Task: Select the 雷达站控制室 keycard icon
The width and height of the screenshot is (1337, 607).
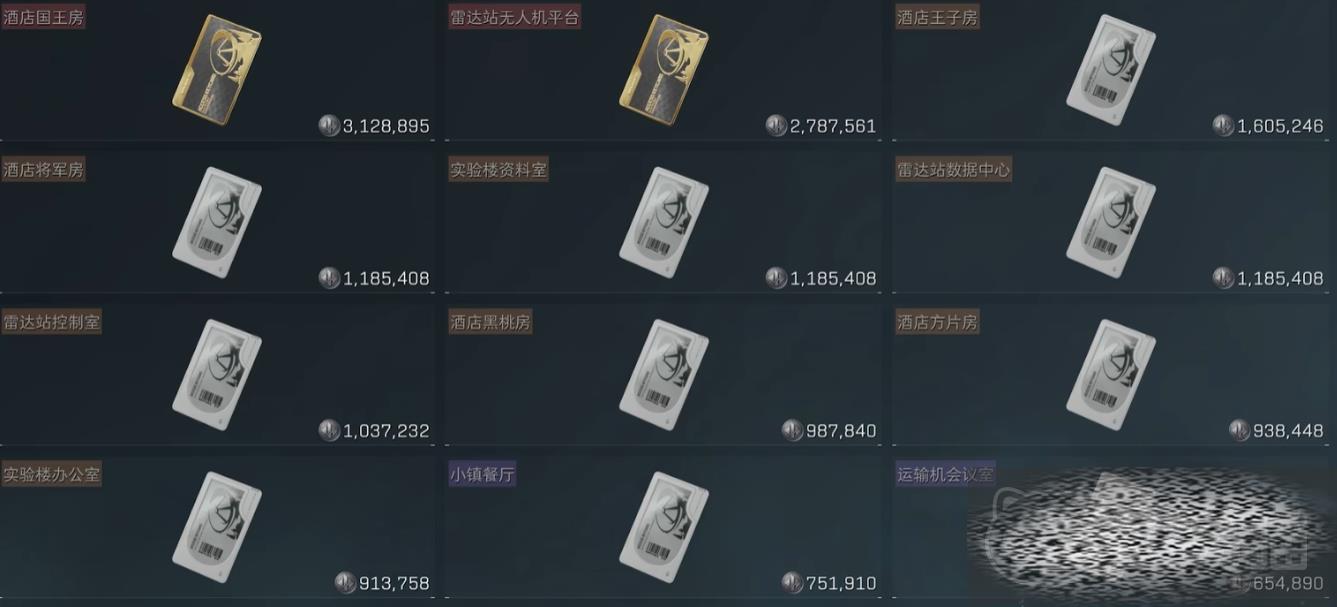Action: pyautogui.click(x=217, y=375)
